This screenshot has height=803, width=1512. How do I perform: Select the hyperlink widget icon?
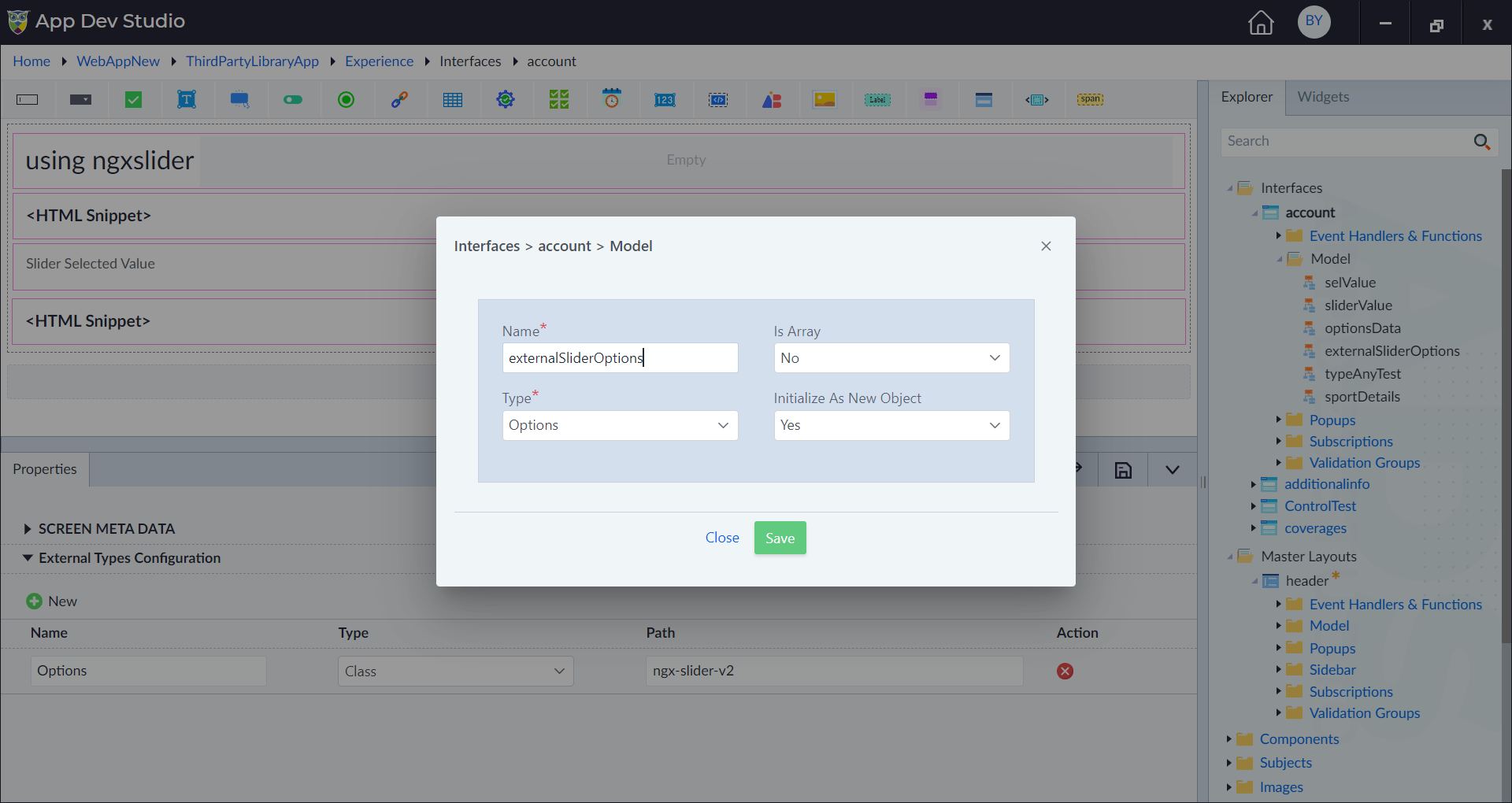(399, 100)
